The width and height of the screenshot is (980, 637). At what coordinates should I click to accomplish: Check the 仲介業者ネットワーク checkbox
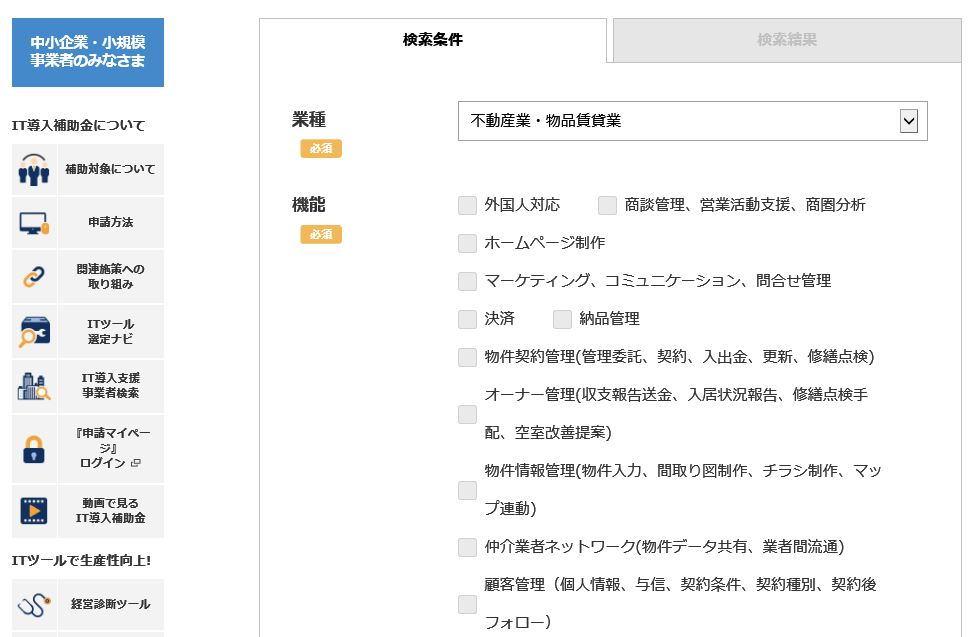468,547
